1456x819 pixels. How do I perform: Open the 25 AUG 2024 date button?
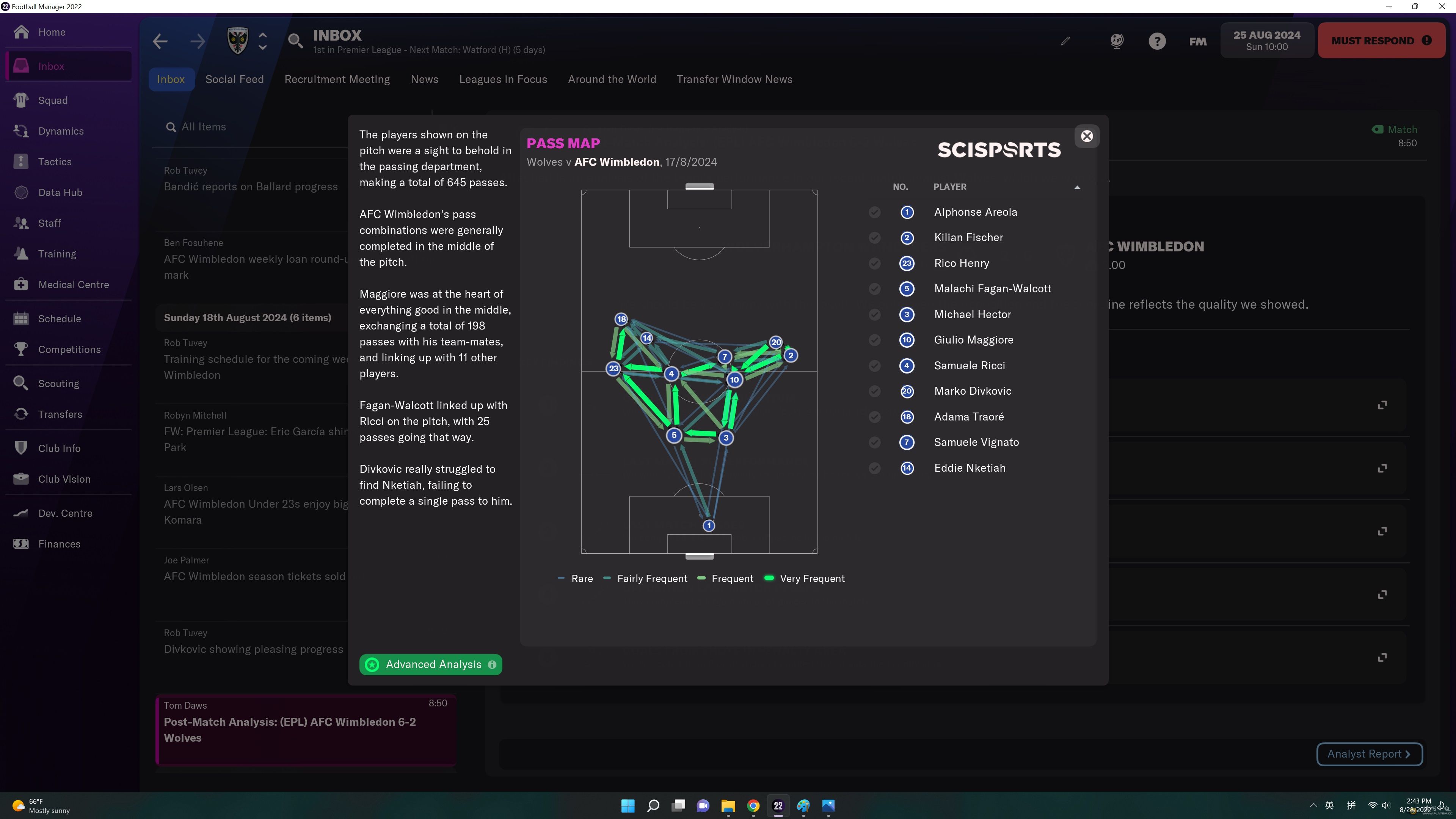[1267, 41]
